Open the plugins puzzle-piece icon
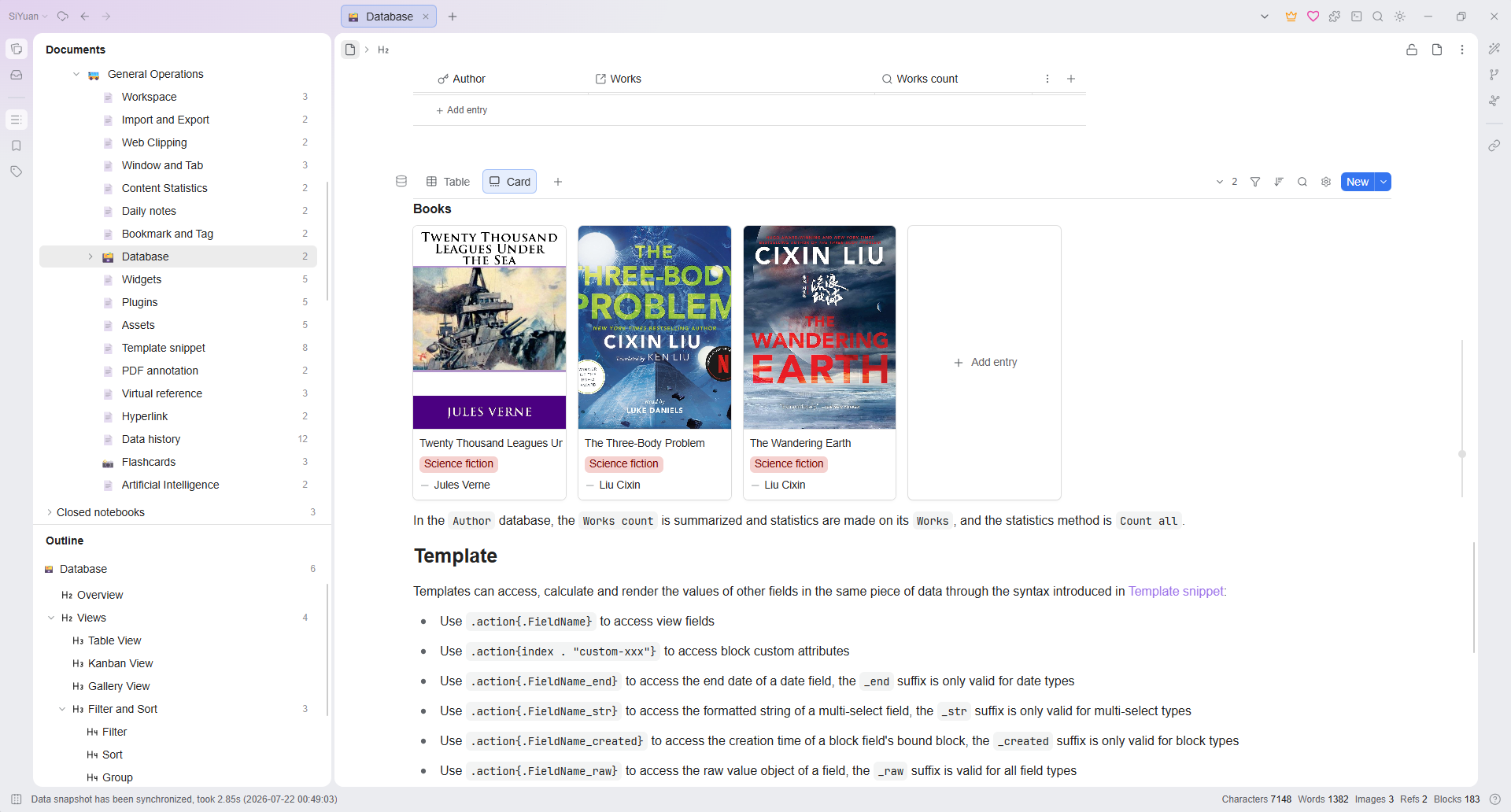This screenshot has width=1511, height=812. 1335,16
